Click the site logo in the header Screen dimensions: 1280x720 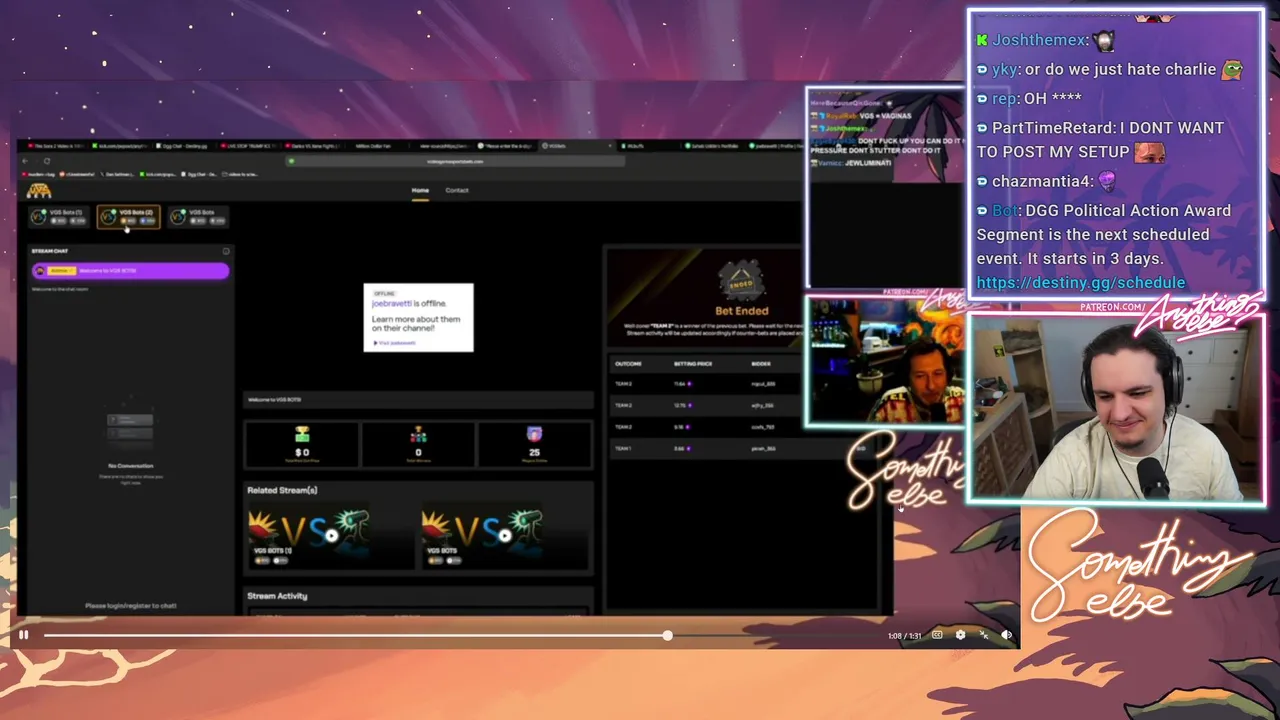pyautogui.click(x=39, y=191)
